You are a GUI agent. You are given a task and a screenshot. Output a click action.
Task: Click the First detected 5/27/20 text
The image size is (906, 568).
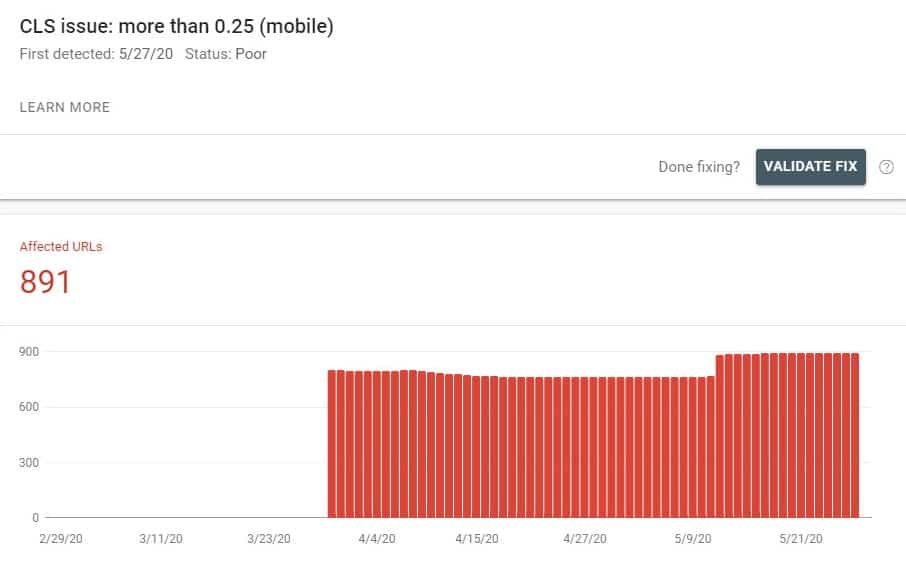coord(96,54)
